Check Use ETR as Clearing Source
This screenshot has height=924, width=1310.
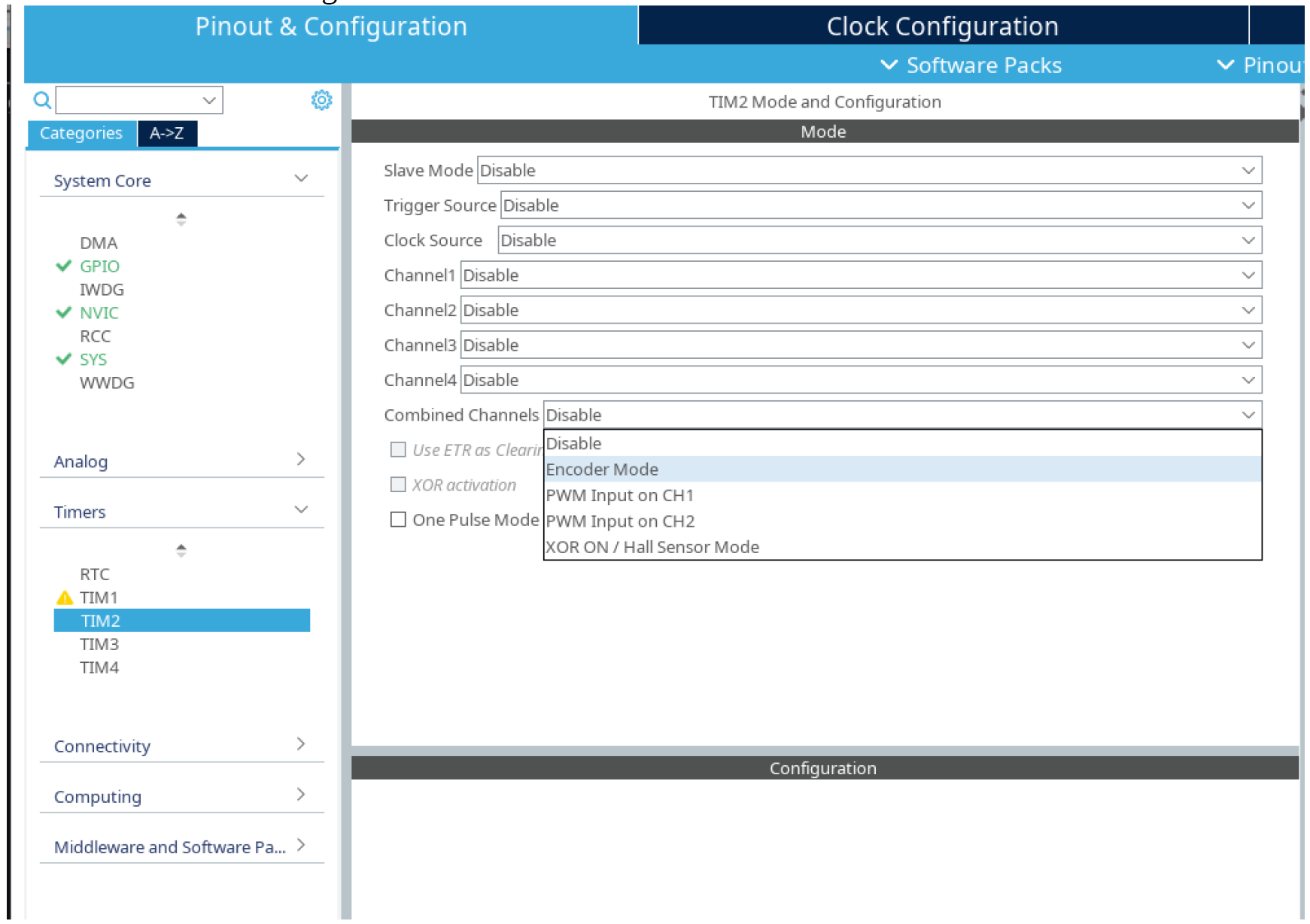click(398, 450)
